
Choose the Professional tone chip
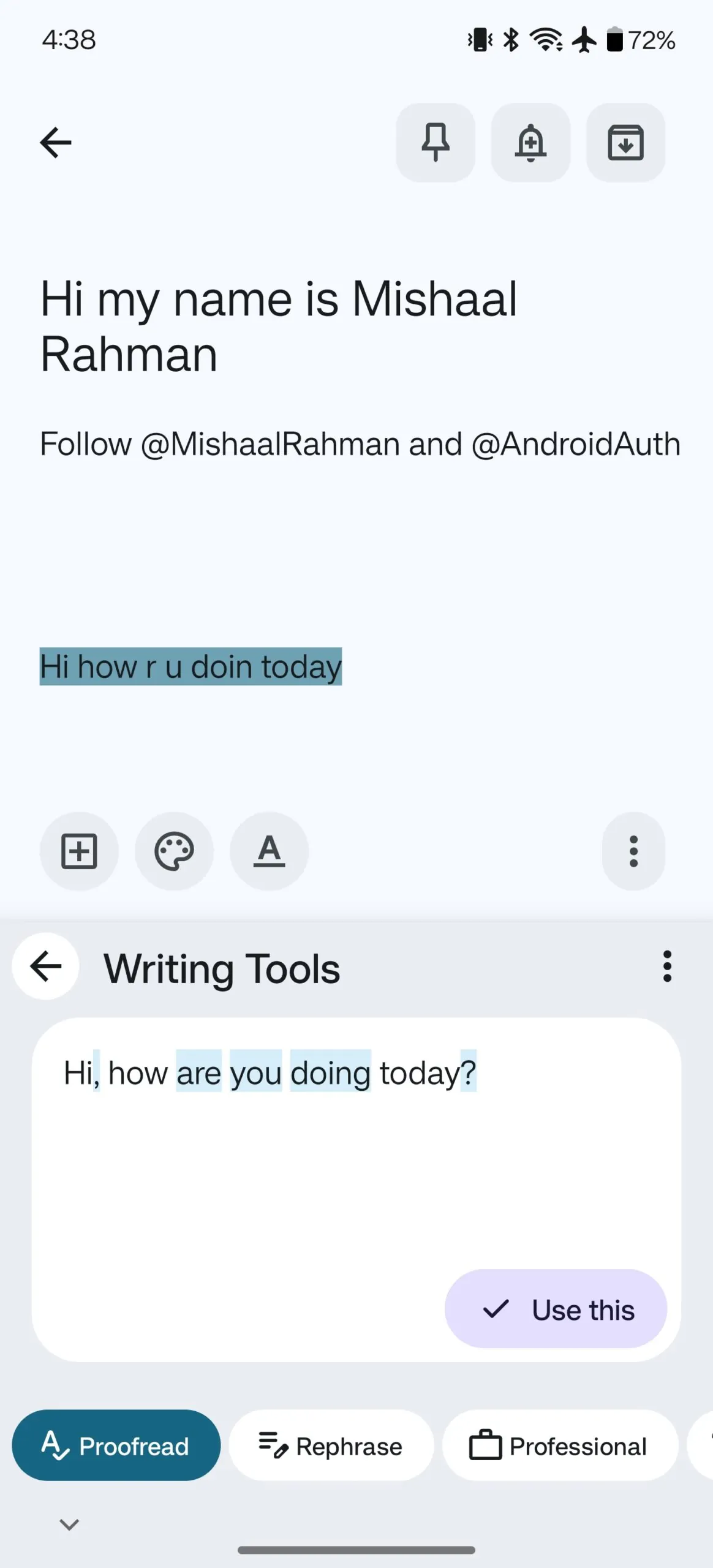[x=560, y=1446]
